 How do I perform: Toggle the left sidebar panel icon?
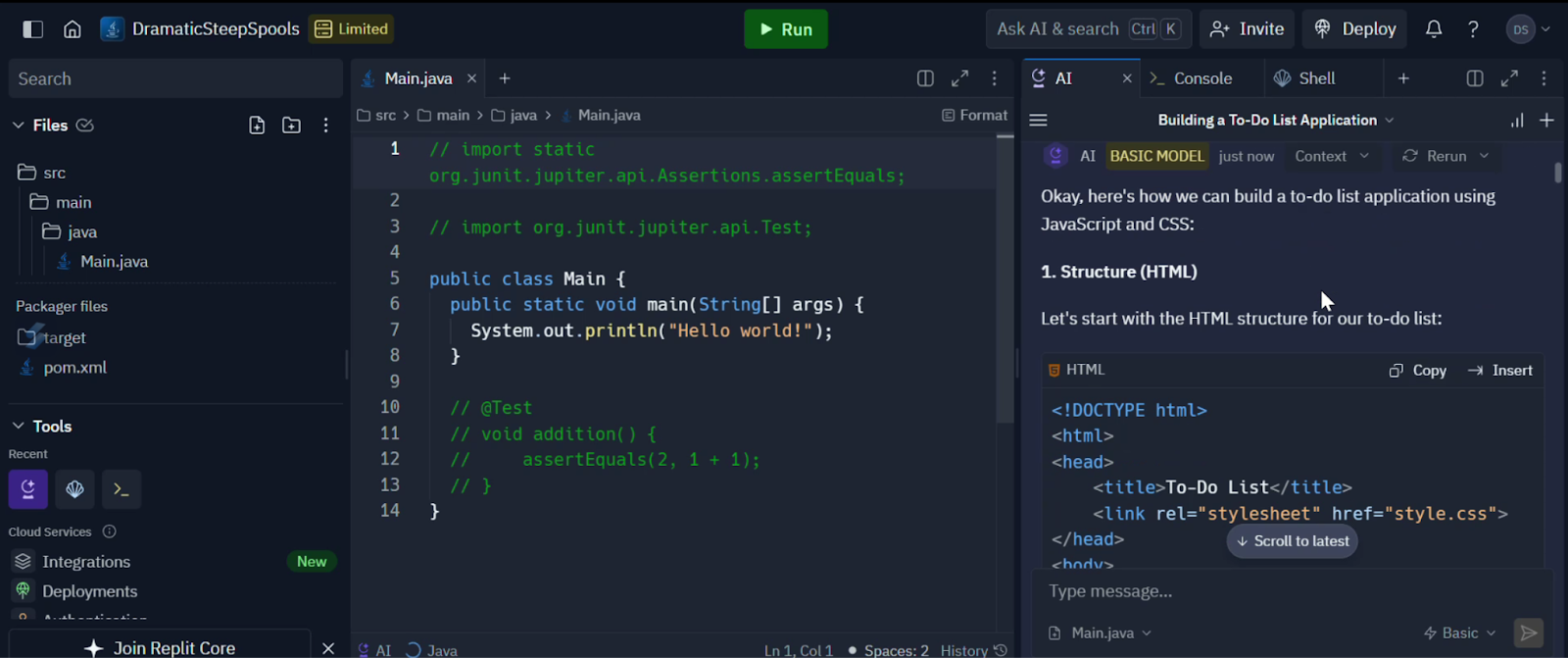[32, 29]
